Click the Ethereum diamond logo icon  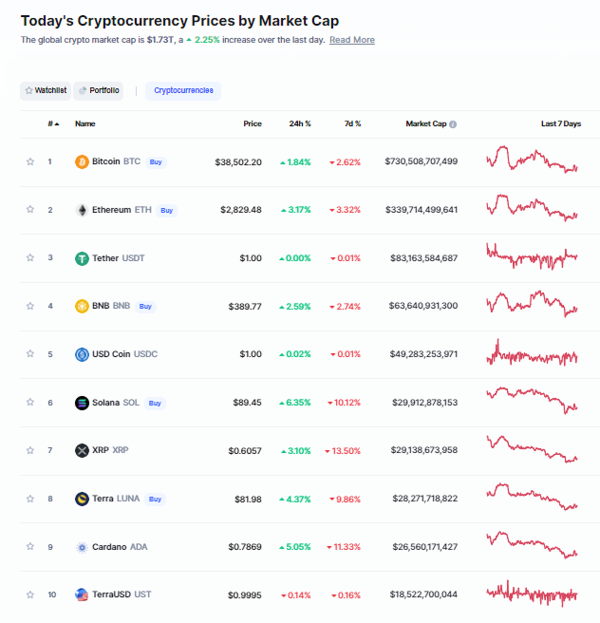[82, 210]
